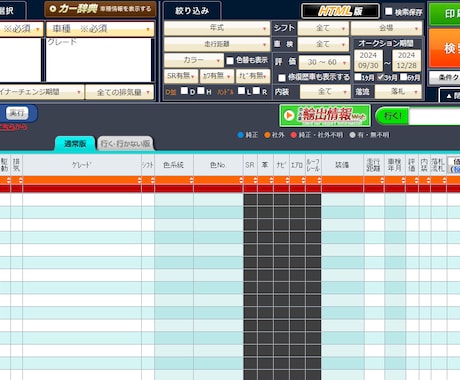Click the red こちらから link
460x380 pixels.
point(13,127)
